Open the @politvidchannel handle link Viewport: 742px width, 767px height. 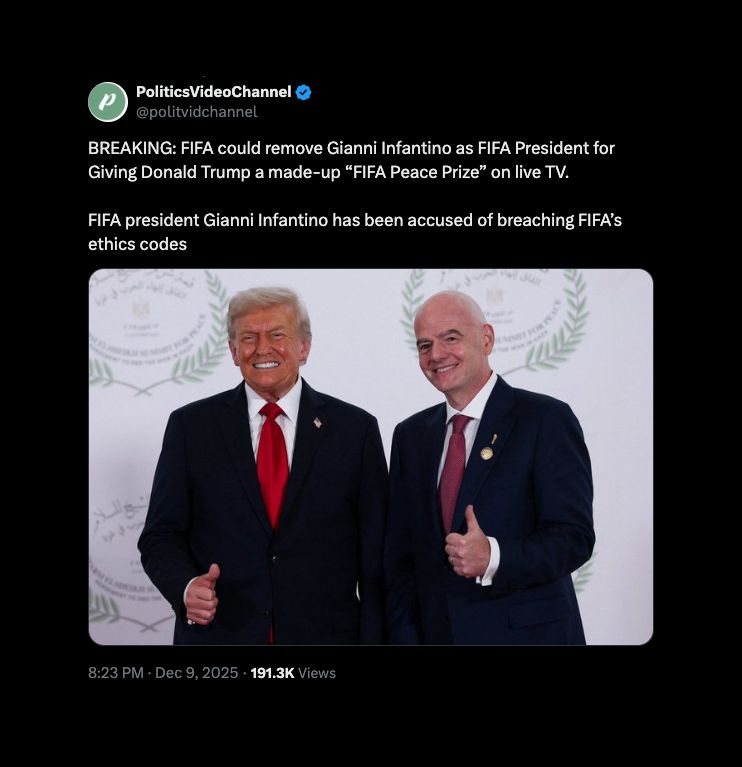tap(197, 112)
